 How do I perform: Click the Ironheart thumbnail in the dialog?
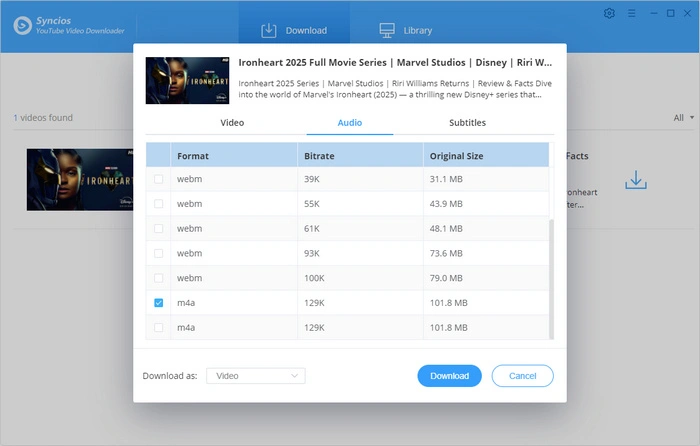[186, 80]
